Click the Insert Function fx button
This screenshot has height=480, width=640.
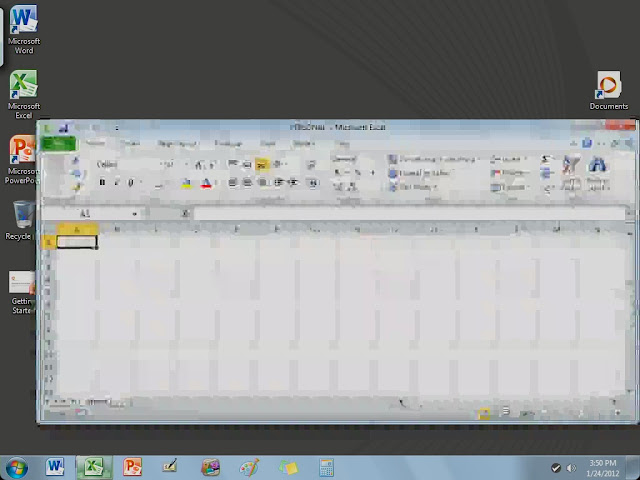coord(185,213)
